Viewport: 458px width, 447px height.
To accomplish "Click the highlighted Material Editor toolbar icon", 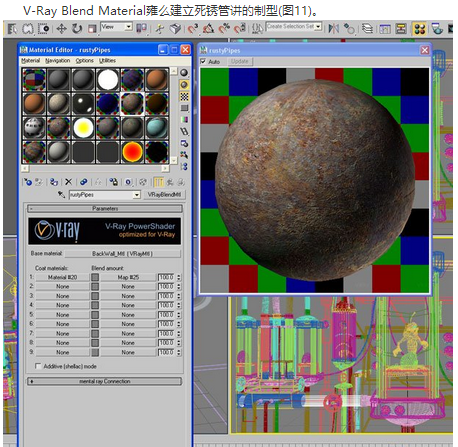I will pos(420,29).
